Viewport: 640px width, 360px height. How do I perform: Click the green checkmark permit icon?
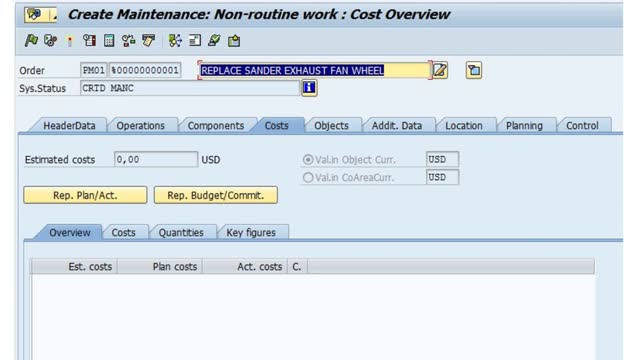(x=214, y=40)
